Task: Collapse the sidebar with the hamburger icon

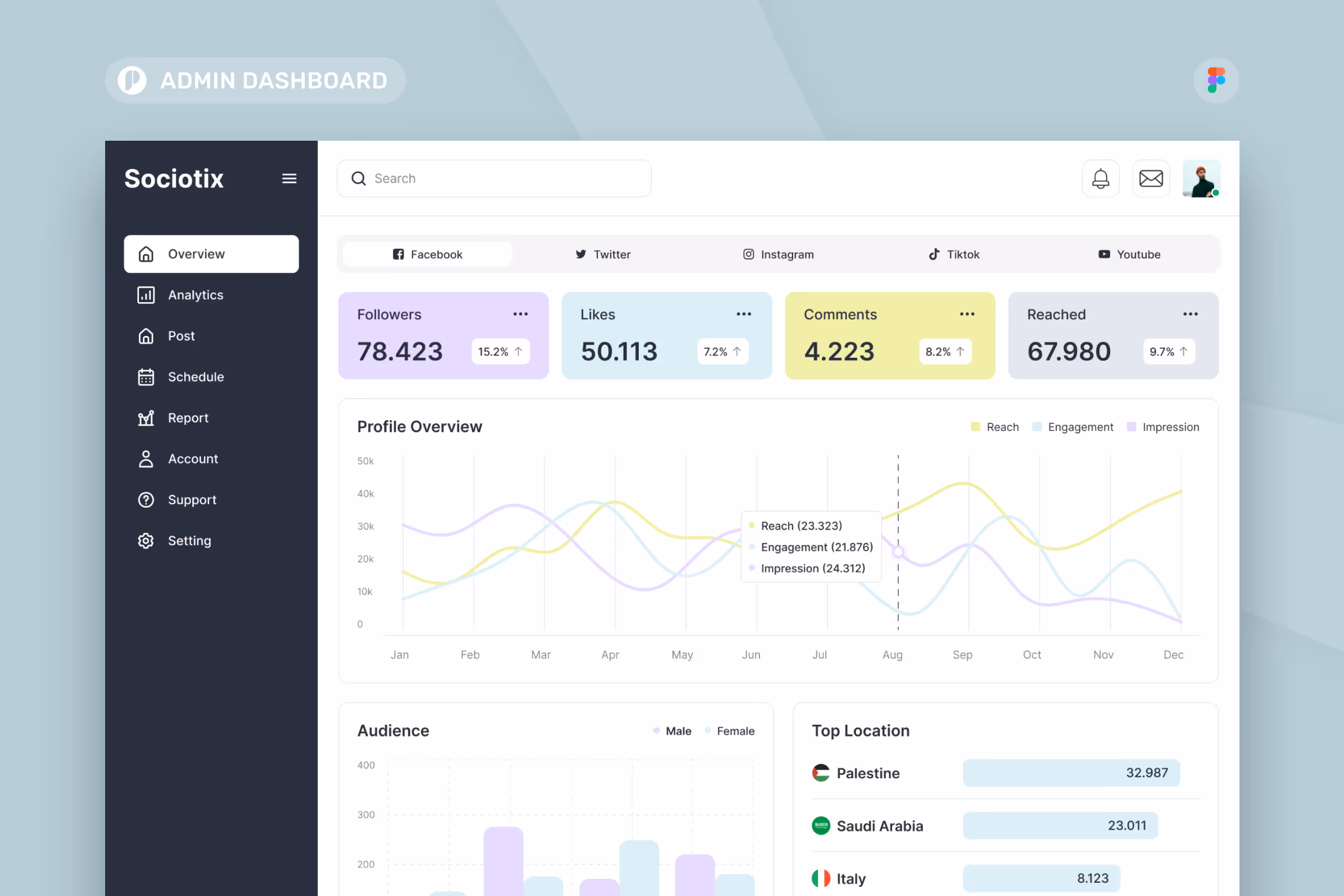Action: 289,179
